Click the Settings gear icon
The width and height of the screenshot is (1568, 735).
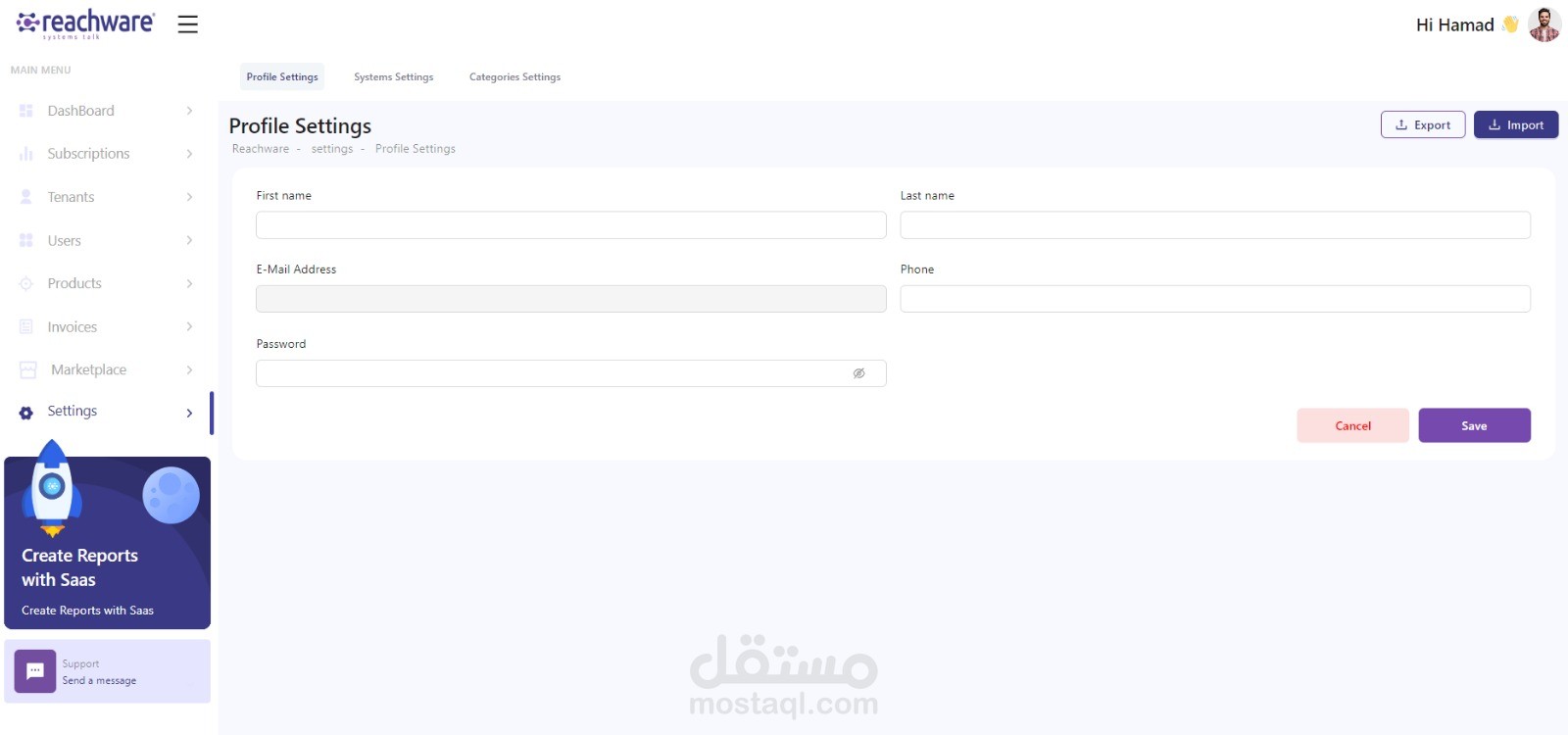[x=26, y=413]
